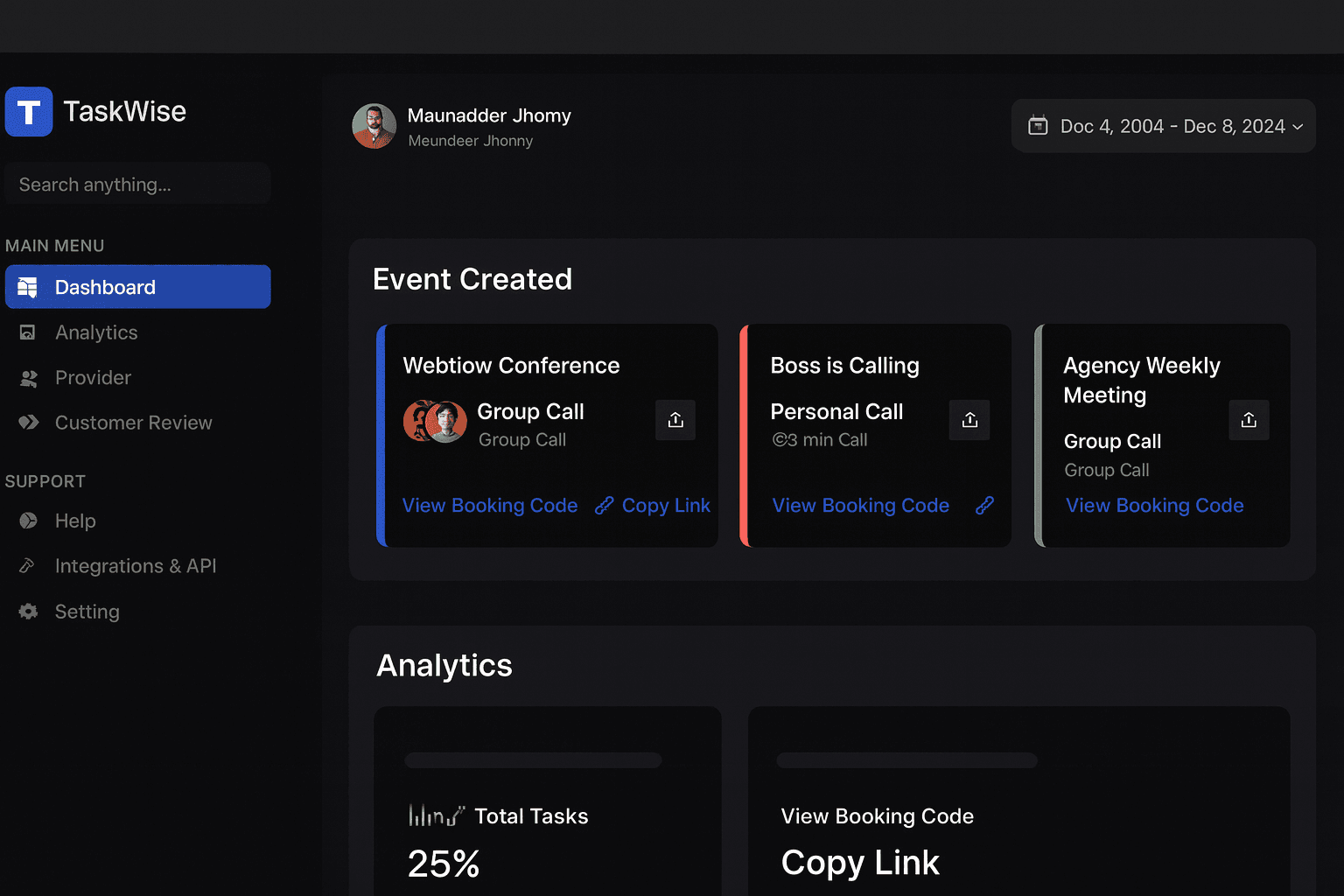Viewport: 1344px width, 896px height.
Task: Click share icon on Agency Weekly Meeting card
Action: (x=1249, y=420)
